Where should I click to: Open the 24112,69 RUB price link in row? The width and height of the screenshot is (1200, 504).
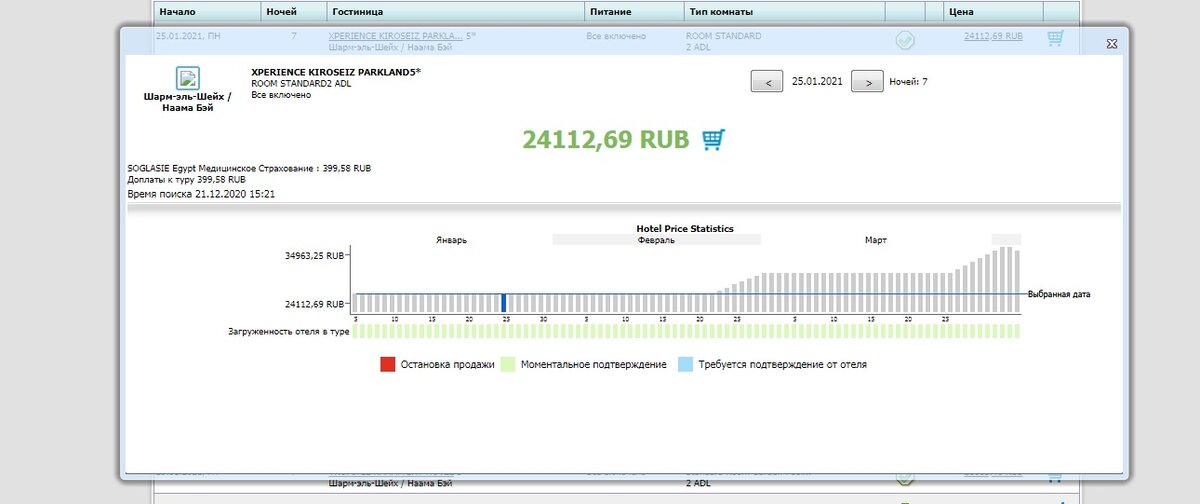(993, 36)
